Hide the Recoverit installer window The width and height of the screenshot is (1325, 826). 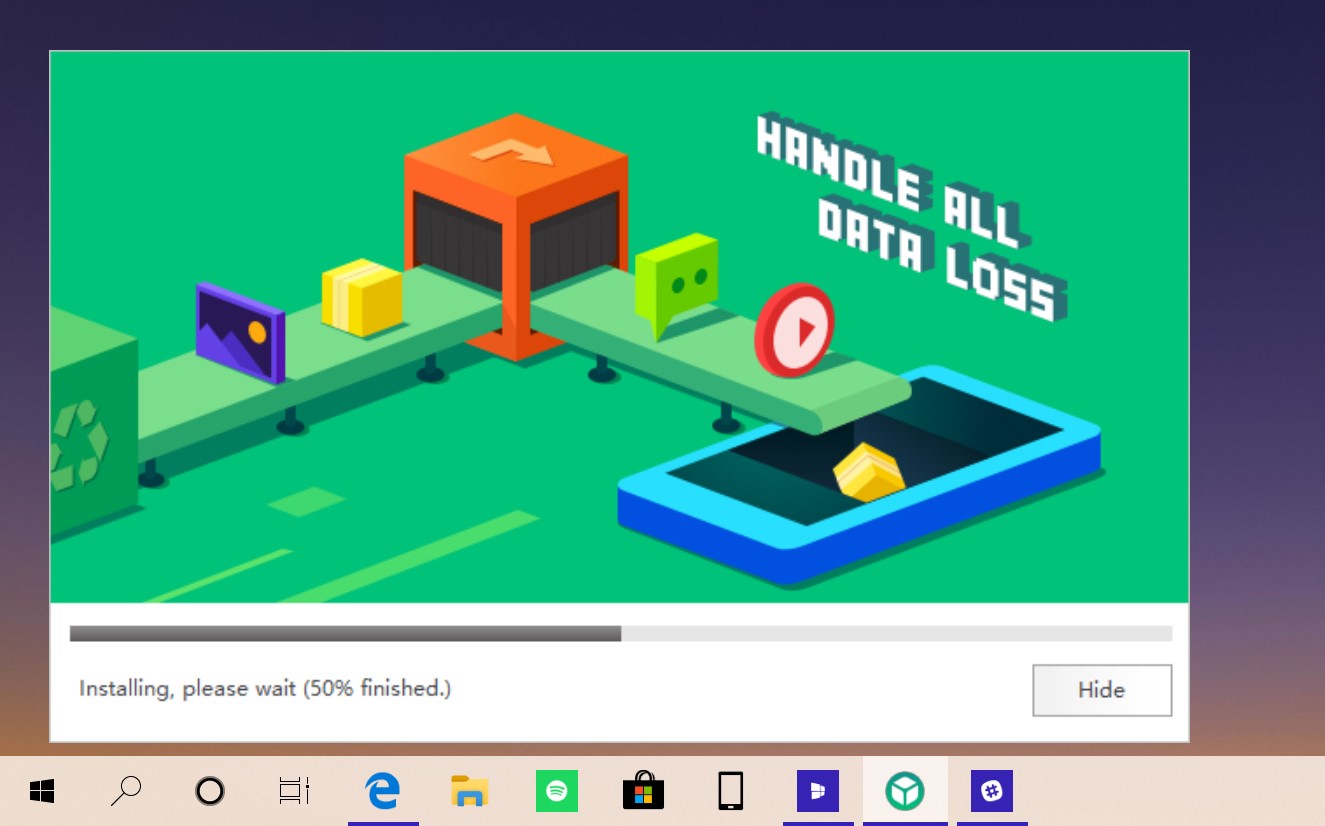click(x=1101, y=690)
